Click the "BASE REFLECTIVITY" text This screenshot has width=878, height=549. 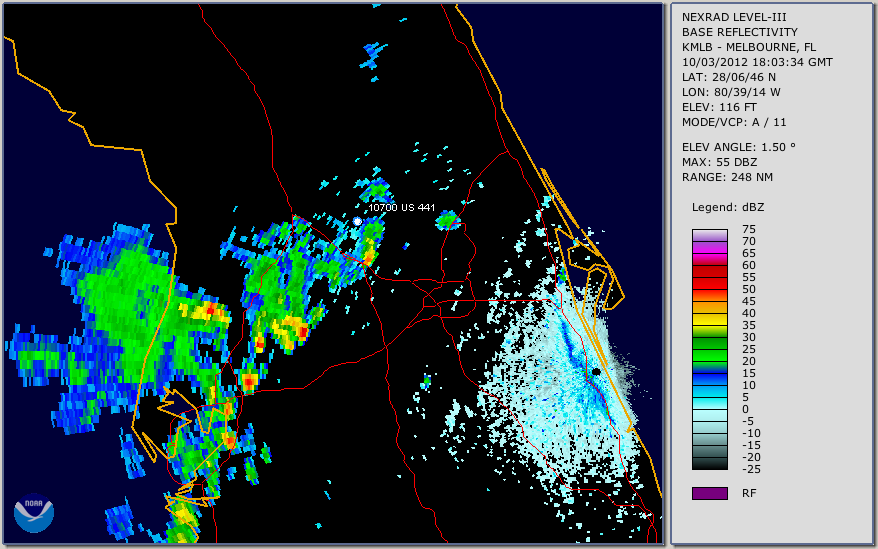pyautogui.click(x=740, y=32)
